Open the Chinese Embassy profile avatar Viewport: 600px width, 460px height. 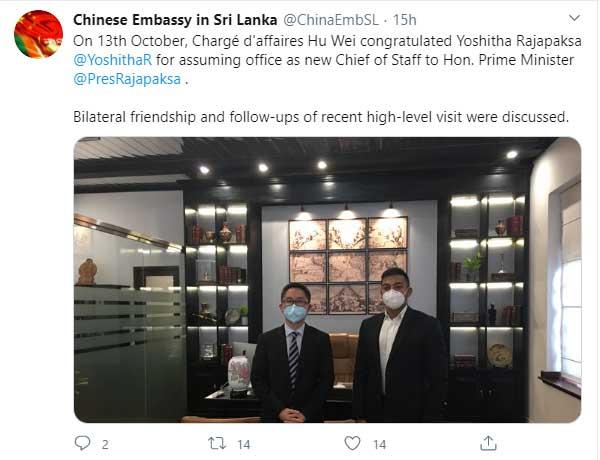click(x=38, y=34)
